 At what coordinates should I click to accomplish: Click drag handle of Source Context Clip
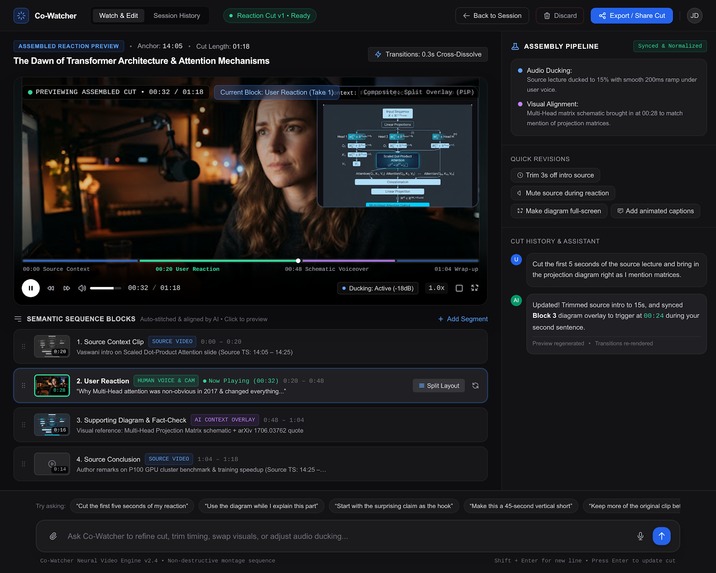(x=24, y=347)
